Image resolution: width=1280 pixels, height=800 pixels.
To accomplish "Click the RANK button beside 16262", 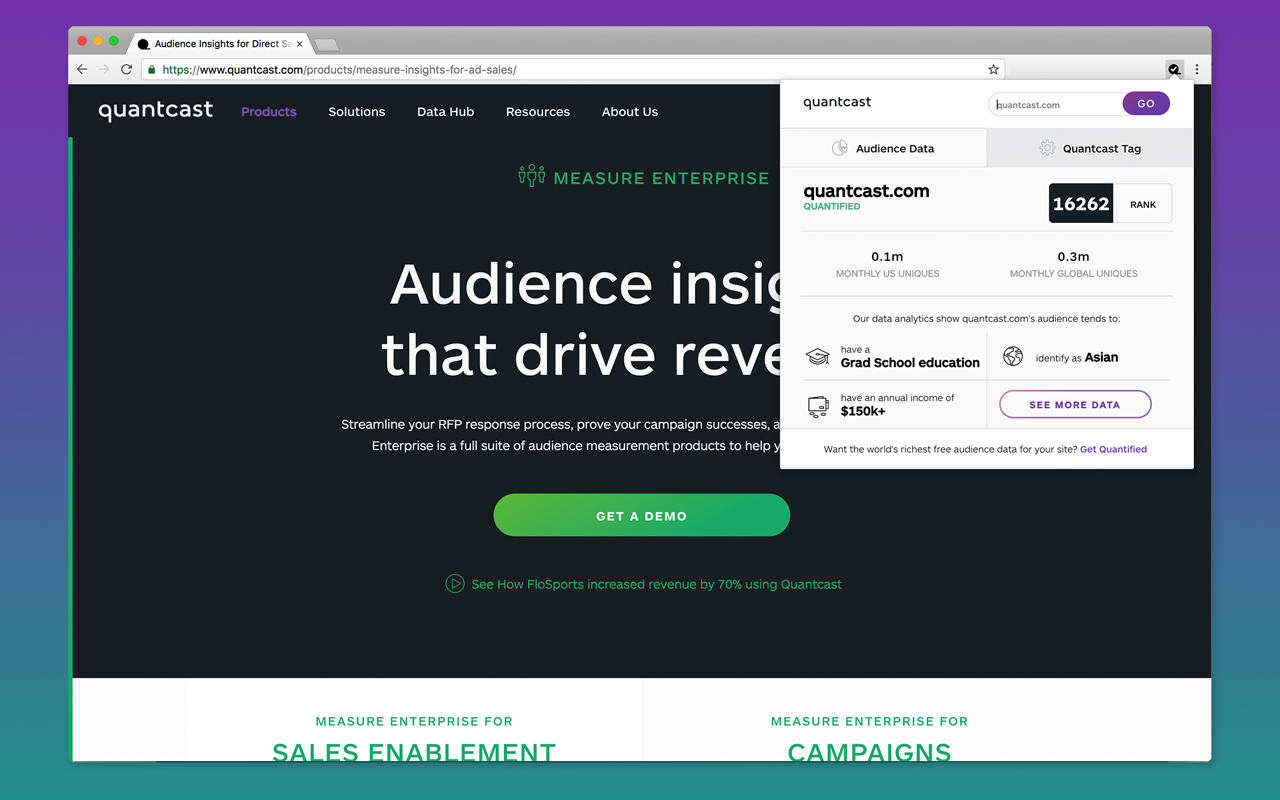I will point(1143,204).
